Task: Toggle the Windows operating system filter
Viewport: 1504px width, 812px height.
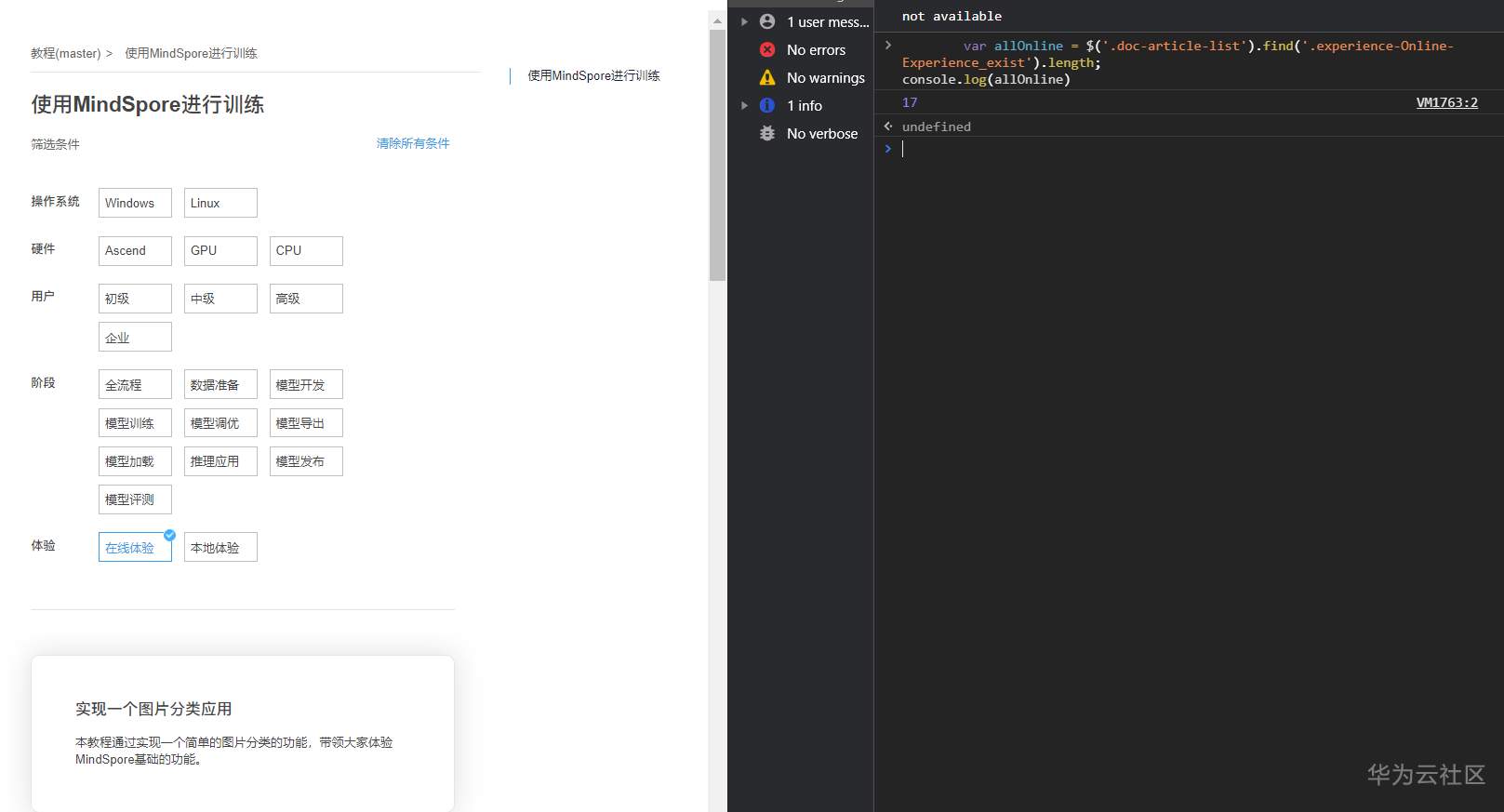Action: [135, 203]
